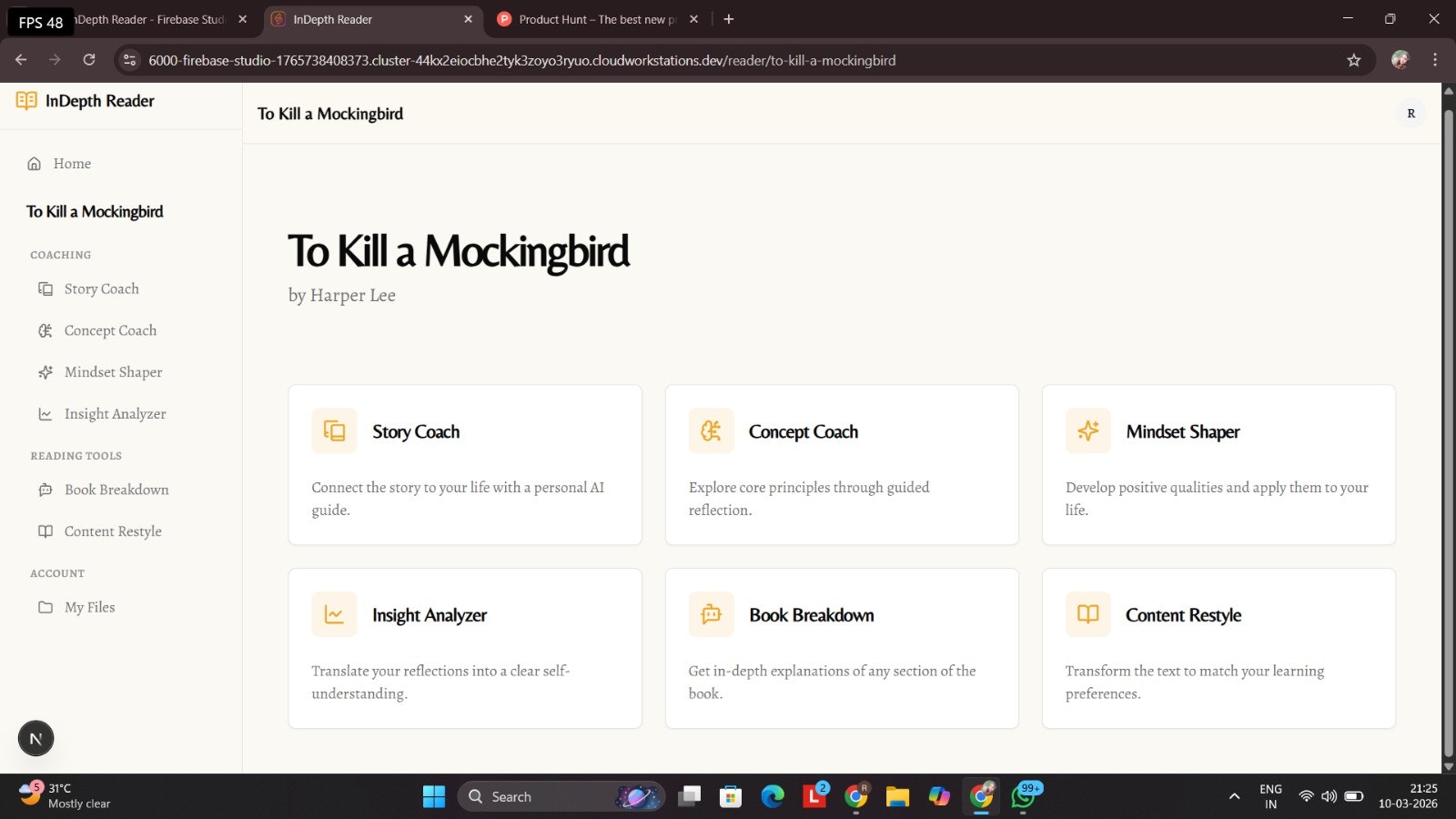
Task: Click the InDepth Reader logo
Action: 85,101
